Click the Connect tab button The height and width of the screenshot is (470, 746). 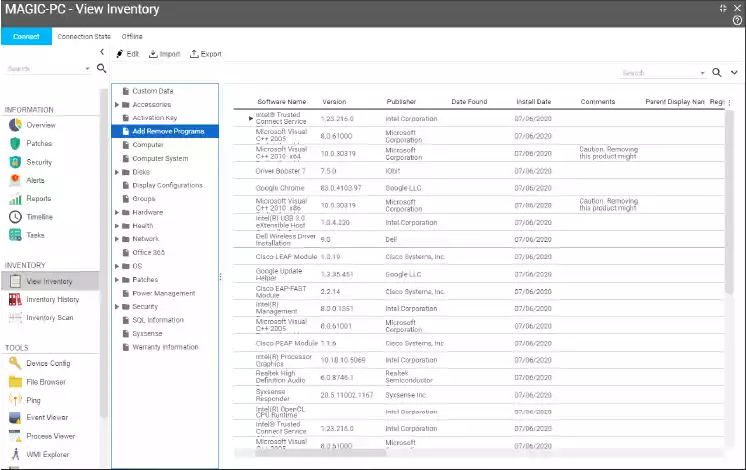point(26,36)
